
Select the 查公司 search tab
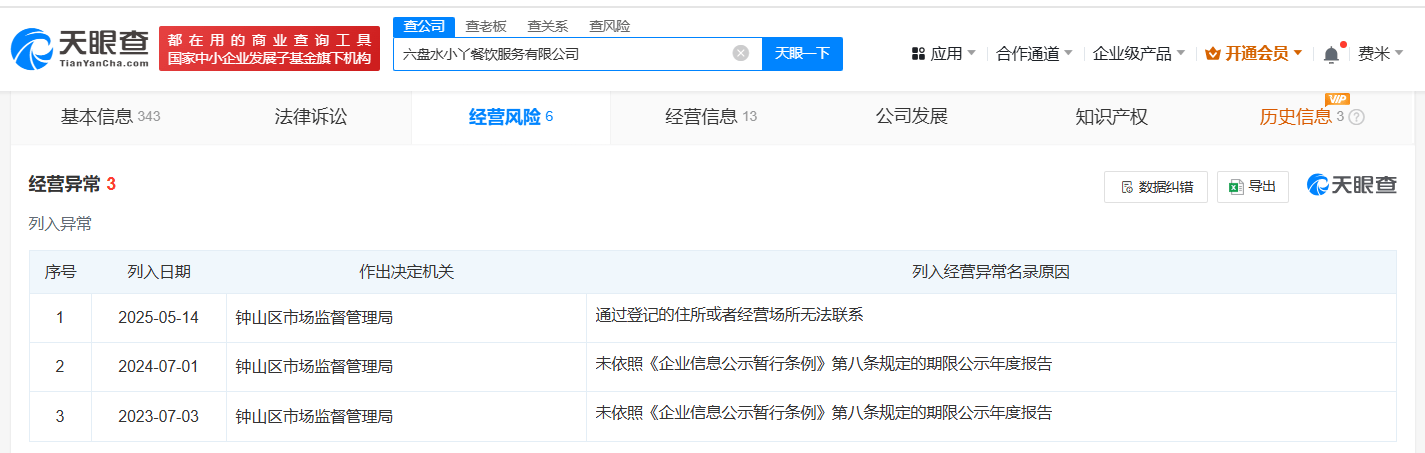[x=424, y=26]
